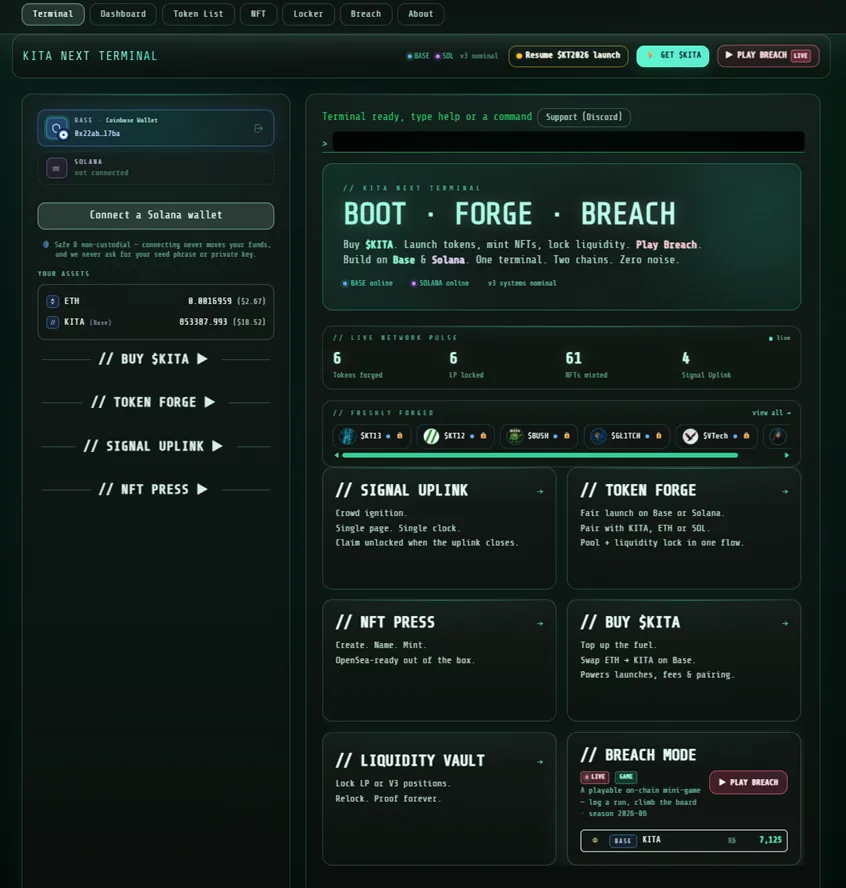Open the Breach tab

tap(366, 14)
